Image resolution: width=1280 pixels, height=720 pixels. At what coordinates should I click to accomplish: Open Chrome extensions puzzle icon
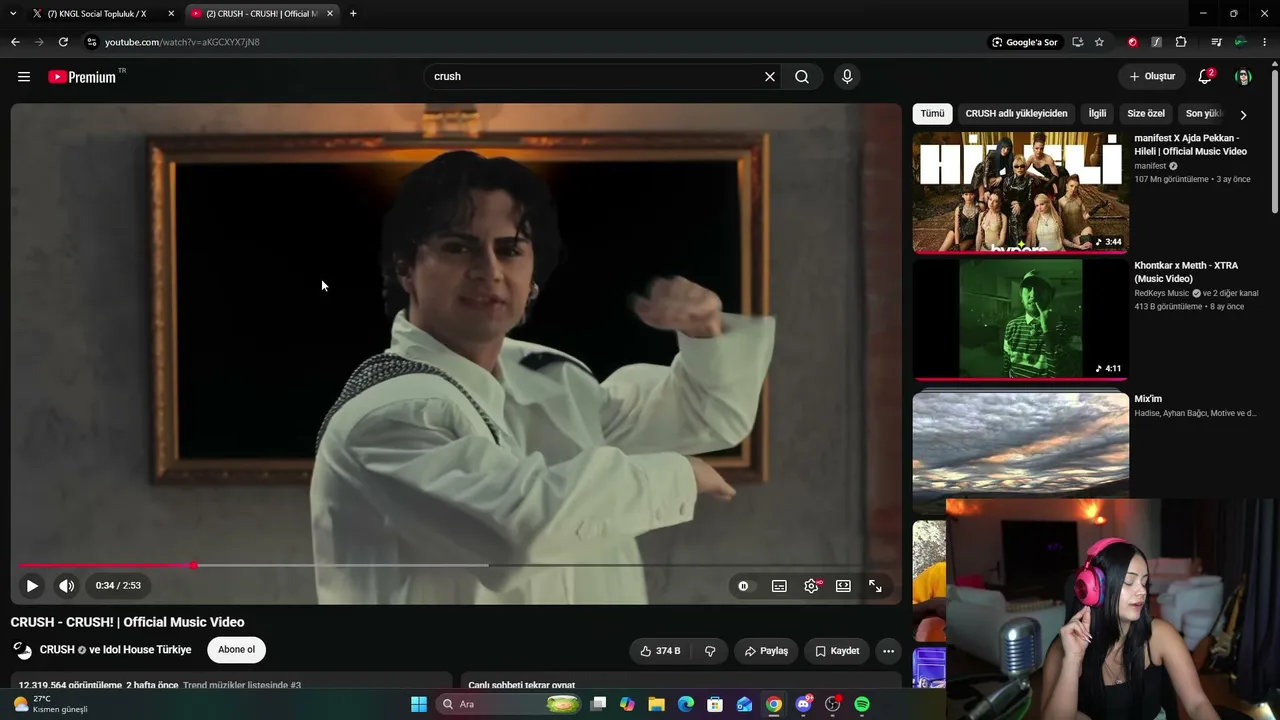(x=1181, y=42)
